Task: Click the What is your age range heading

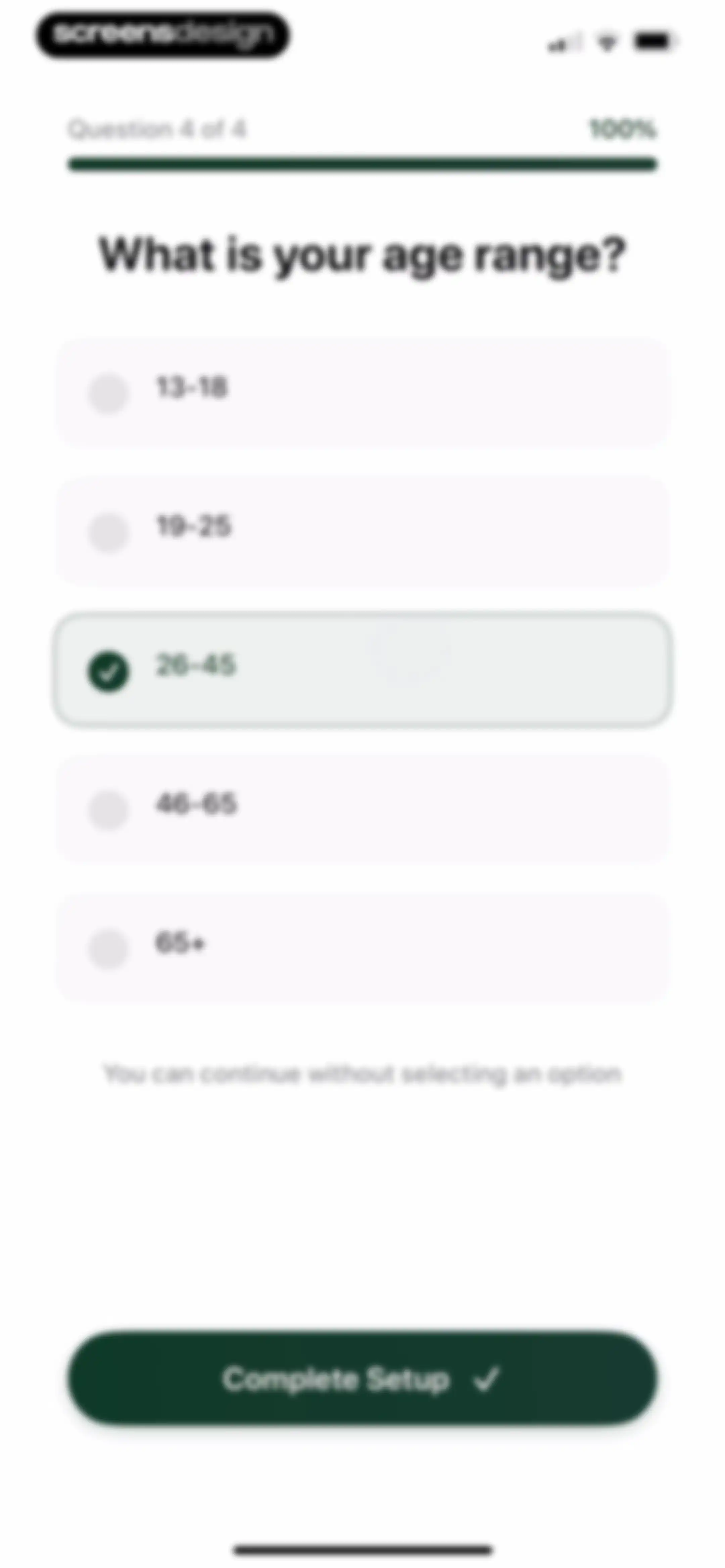Action: point(363,256)
